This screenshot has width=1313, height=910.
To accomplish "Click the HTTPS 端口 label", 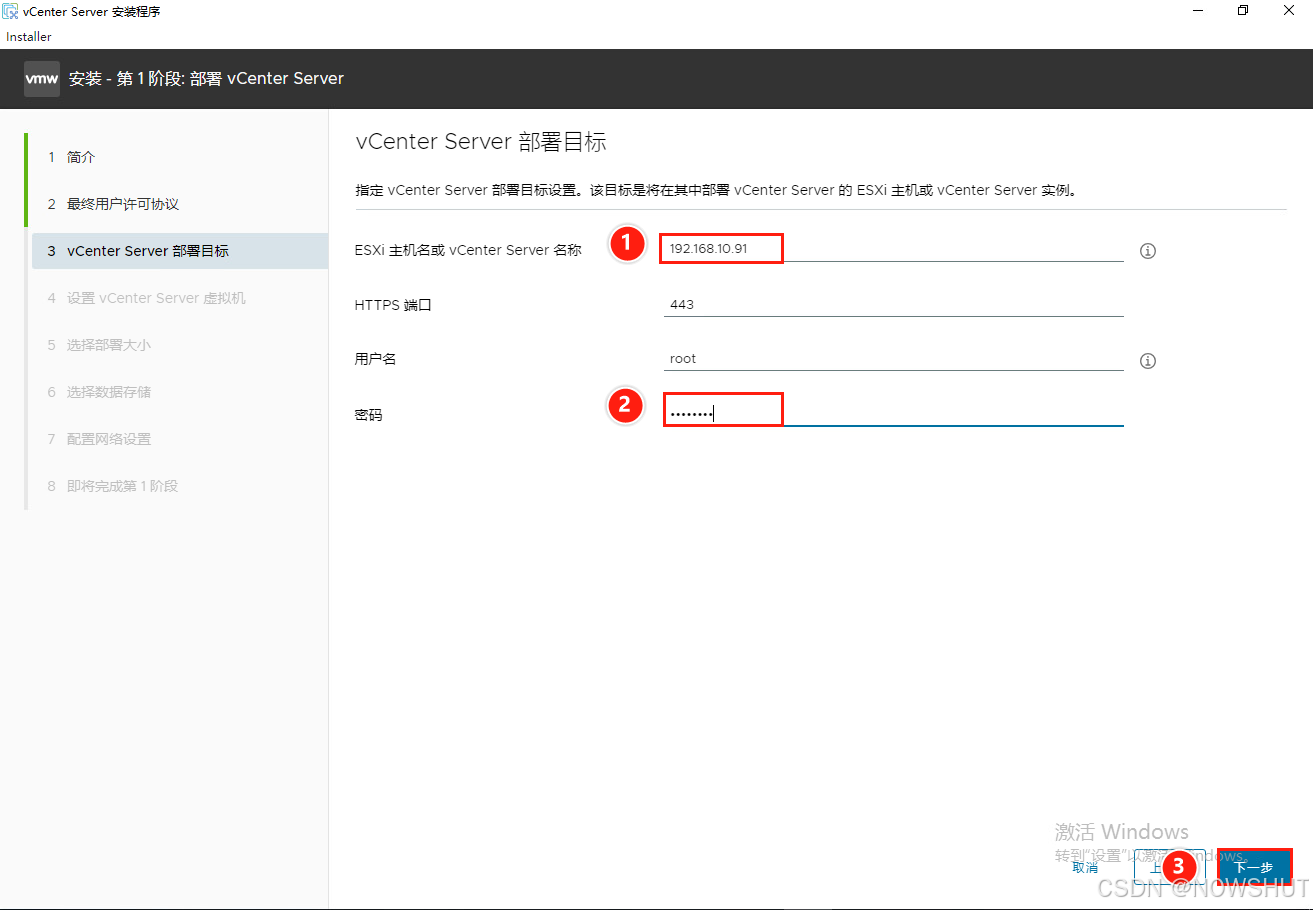I will pyautogui.click(x=393, y=305).
